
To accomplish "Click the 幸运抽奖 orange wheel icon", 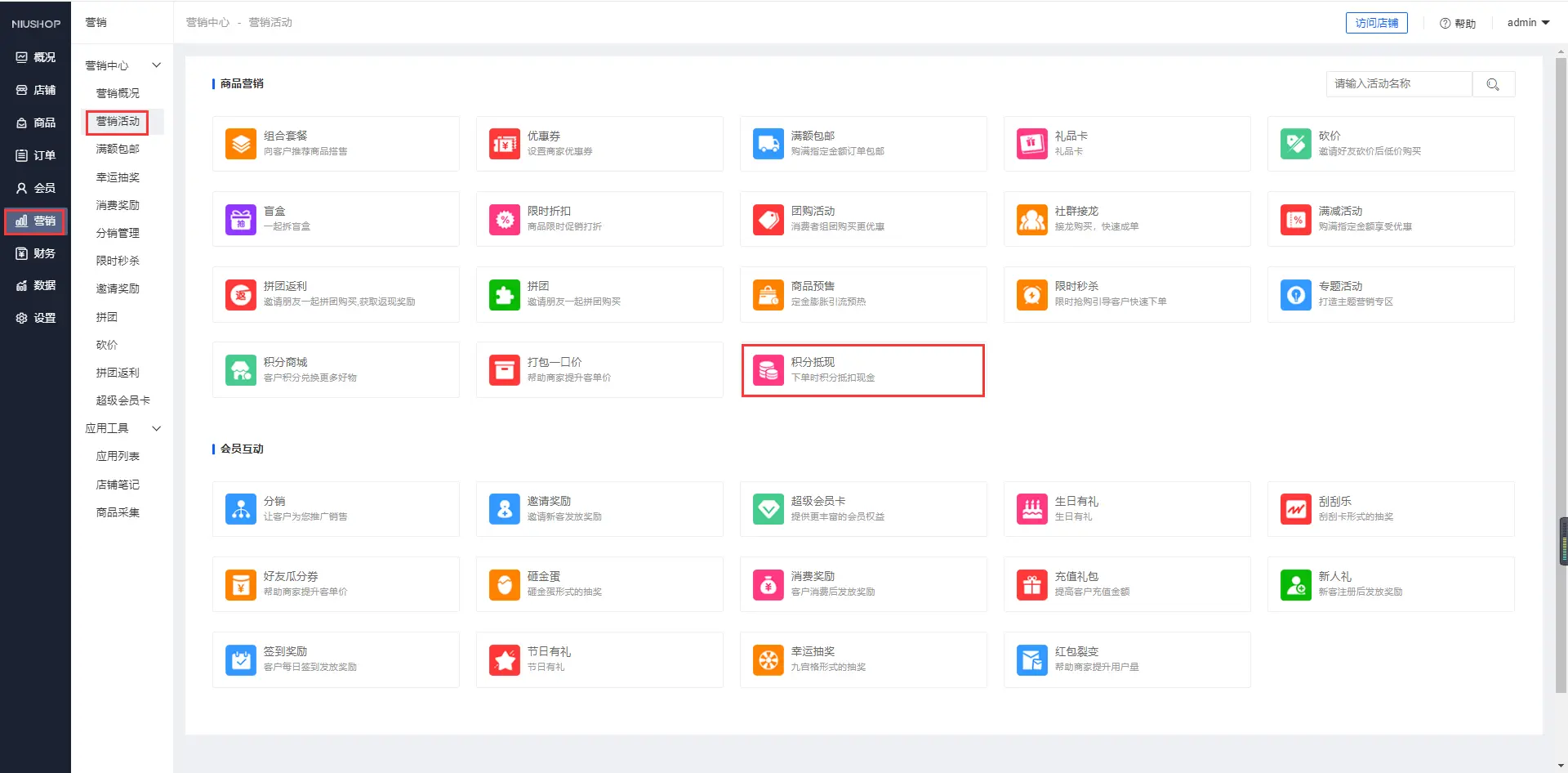I will point(768,659).
